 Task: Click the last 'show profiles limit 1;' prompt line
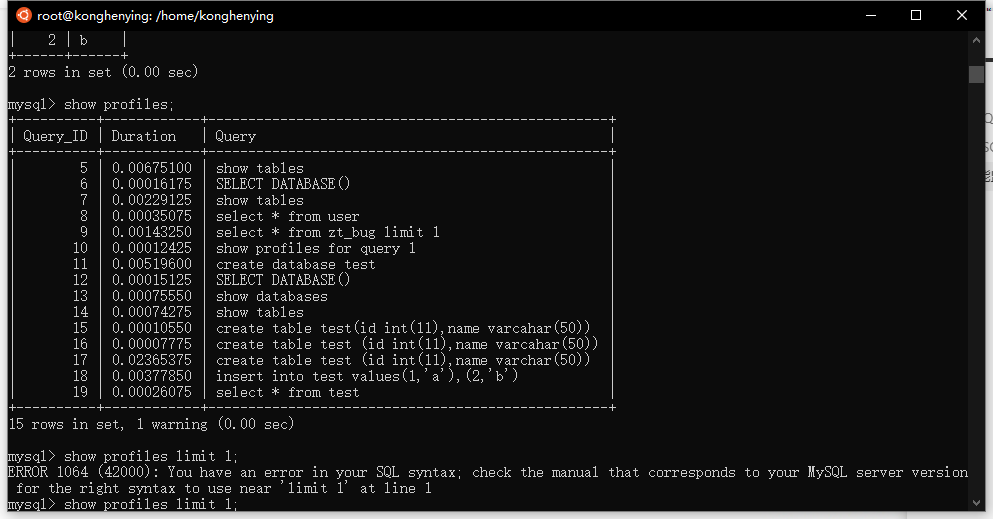[151, 505]
